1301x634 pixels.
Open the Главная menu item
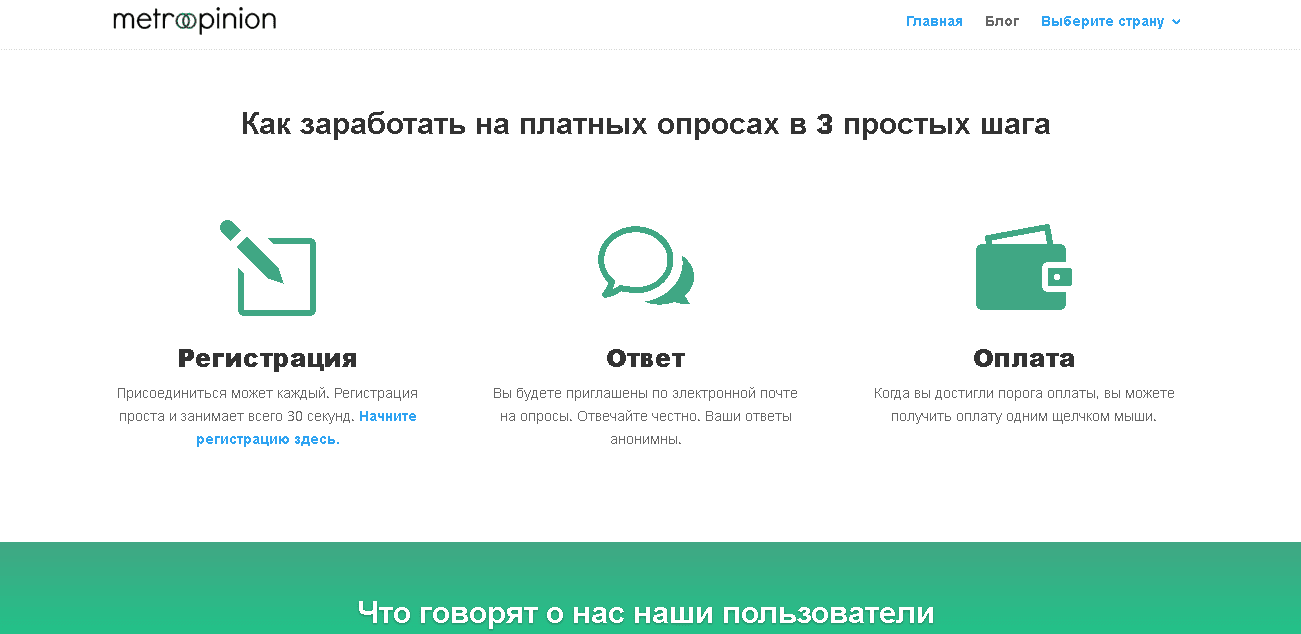point(934,21)
